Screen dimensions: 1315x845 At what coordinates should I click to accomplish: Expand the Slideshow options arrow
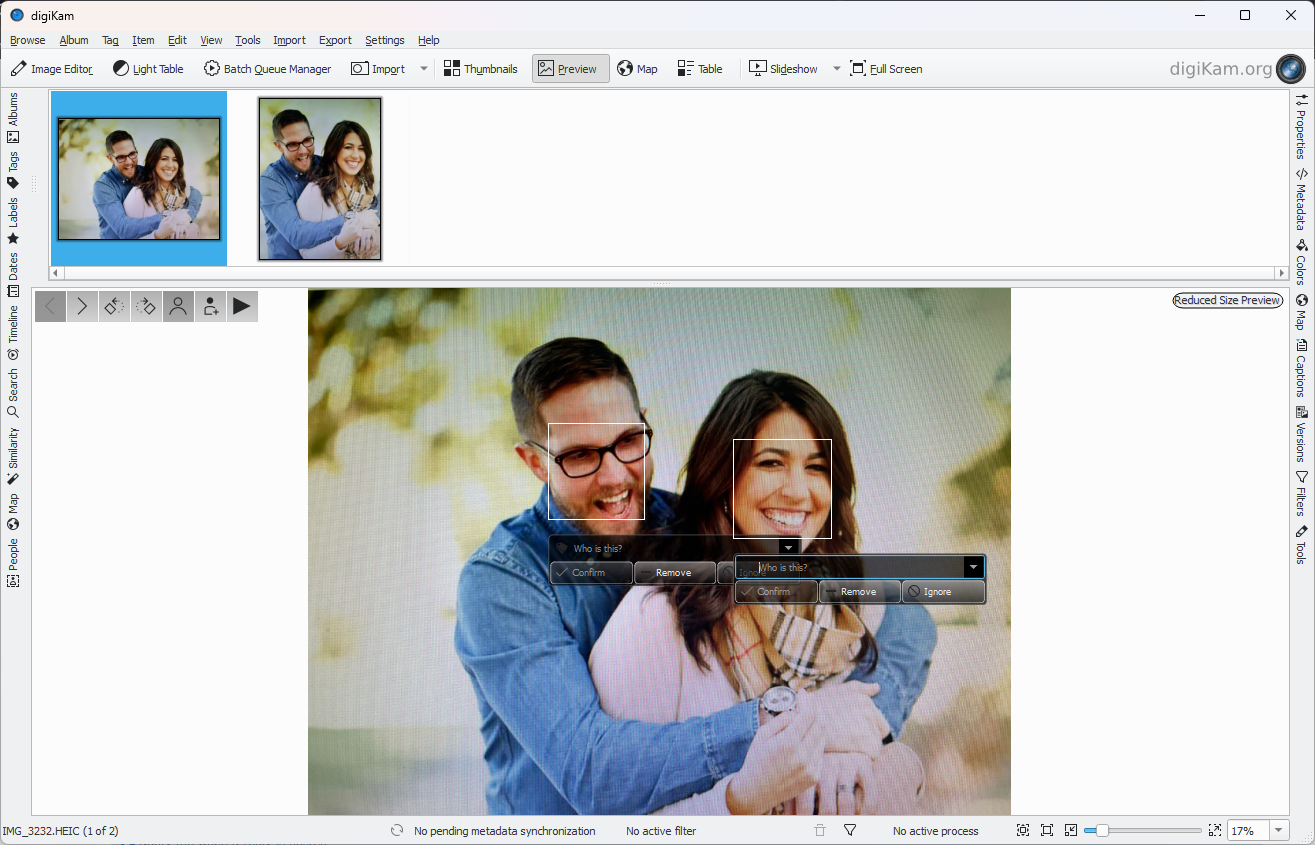click(836, 69)
